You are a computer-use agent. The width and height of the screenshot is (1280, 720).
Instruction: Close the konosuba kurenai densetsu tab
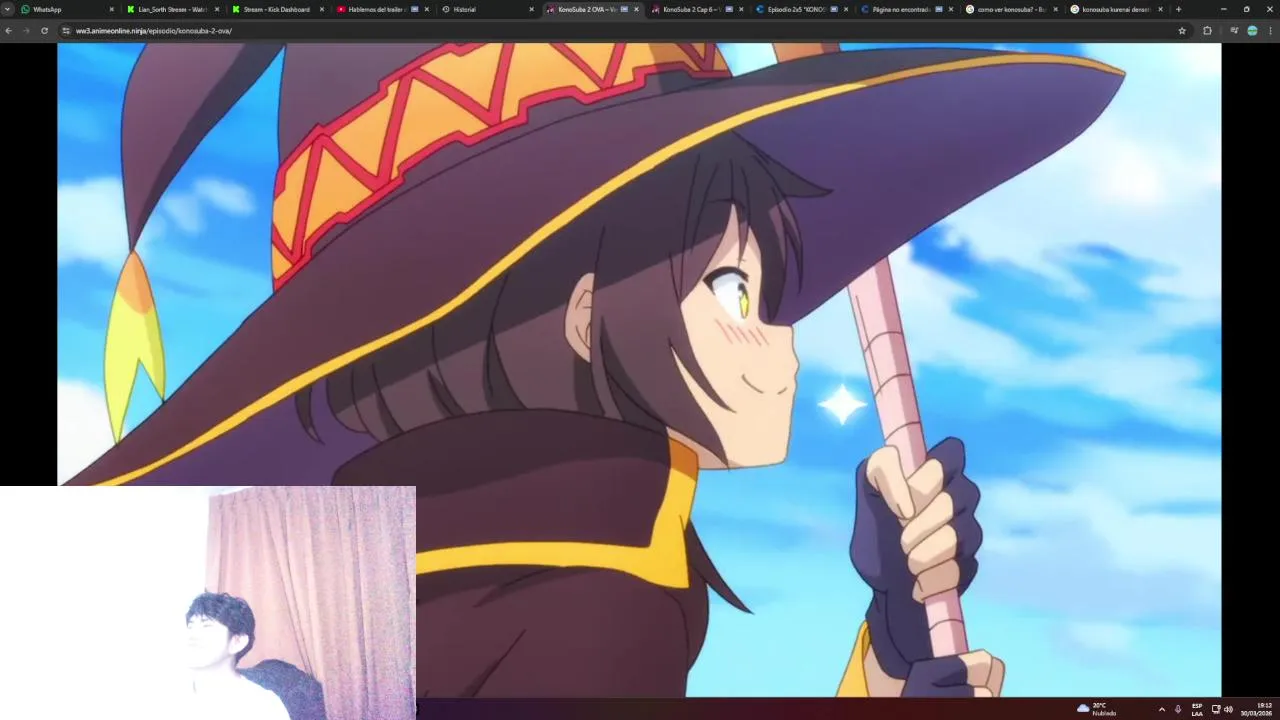click(1161, 9)
